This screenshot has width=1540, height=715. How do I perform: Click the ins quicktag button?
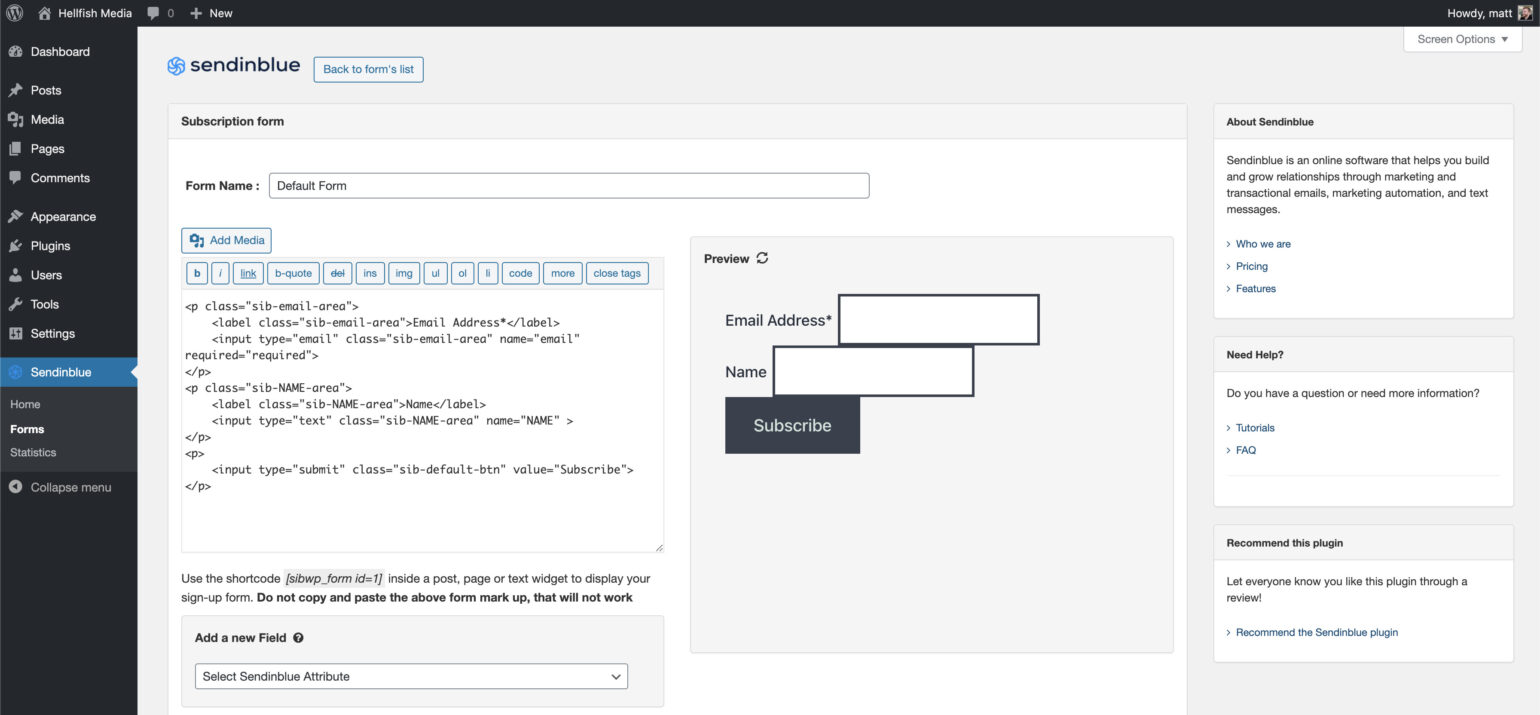click(x=370, y=273)
